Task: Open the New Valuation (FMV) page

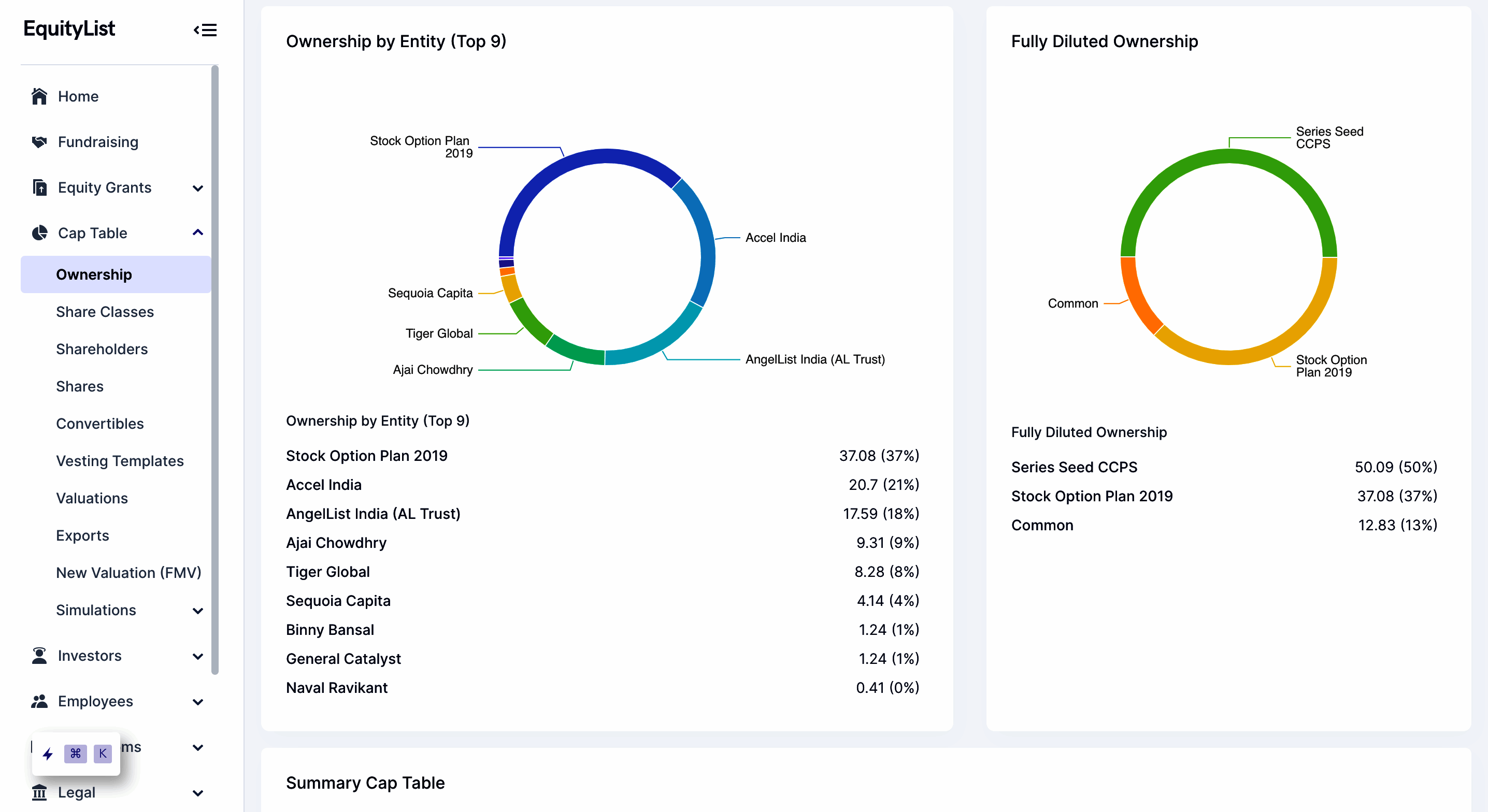Action: pyautogui.click(x=128, y=572)
